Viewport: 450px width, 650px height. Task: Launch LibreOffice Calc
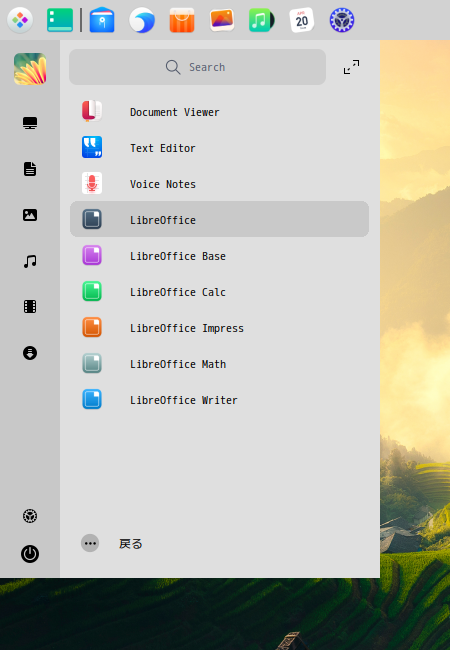(x=219, y=291)
